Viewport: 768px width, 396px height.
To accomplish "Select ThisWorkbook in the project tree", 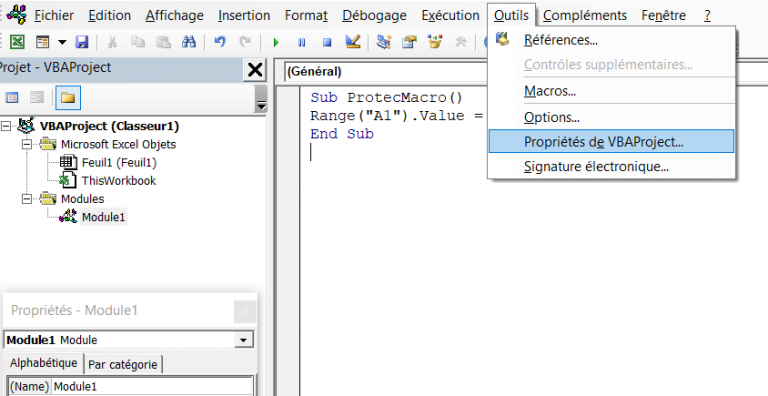I will (119, 181).
